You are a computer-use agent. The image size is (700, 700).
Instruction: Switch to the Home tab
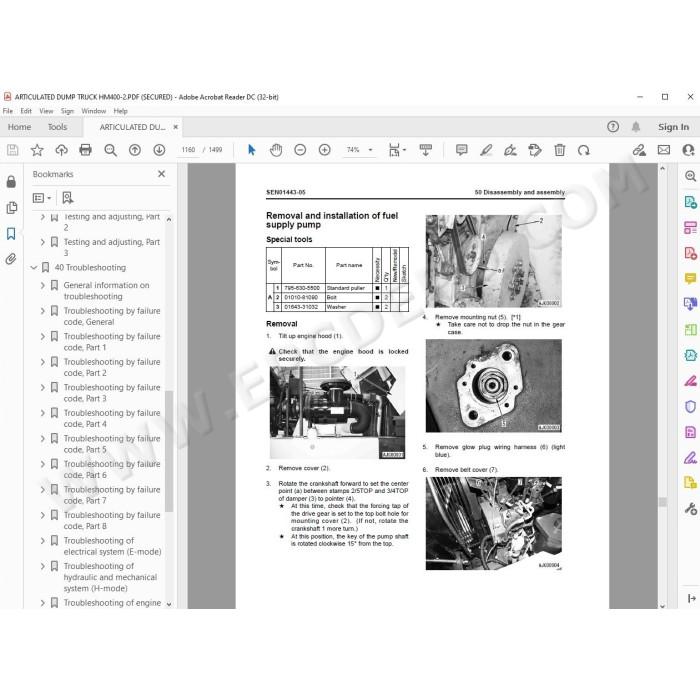click(x=20, y=127)
